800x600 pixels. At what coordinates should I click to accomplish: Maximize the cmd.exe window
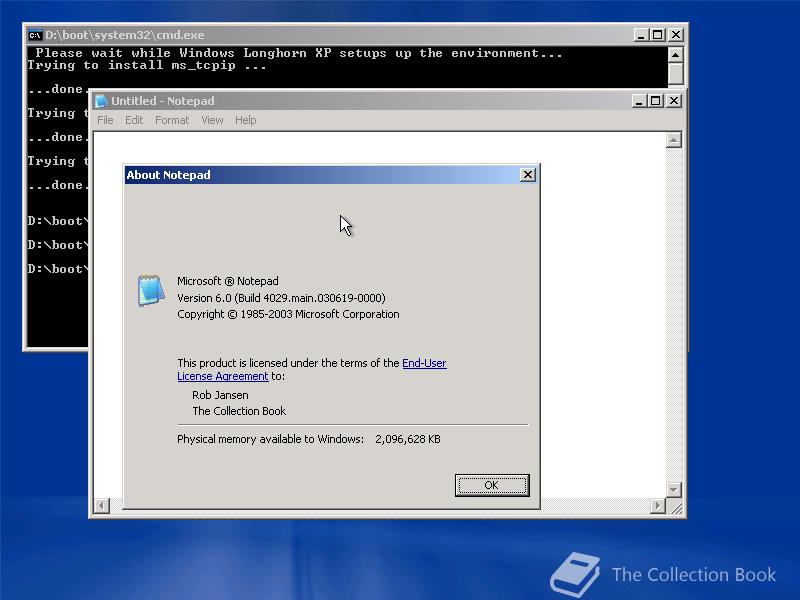click(x=658, y=35)
